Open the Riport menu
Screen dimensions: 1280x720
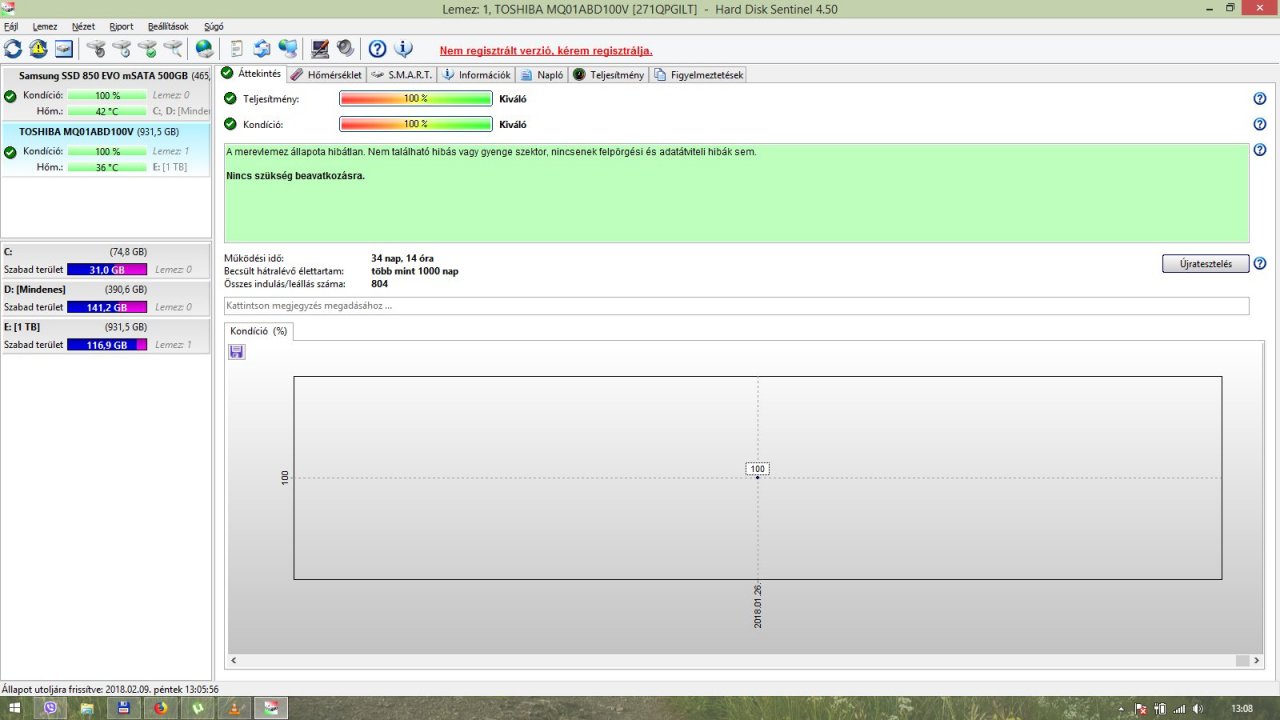121,26
